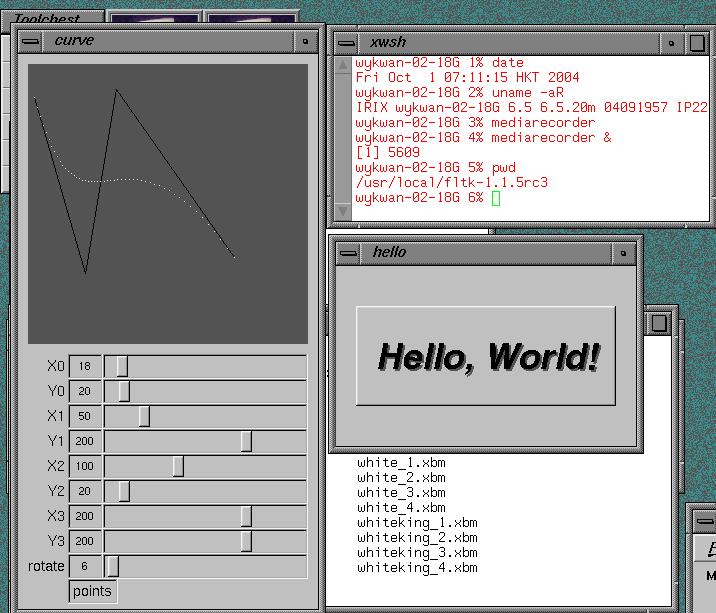The image size is (716, 613).
Task: Click the xwsh maximize square button
Action: pos(697,43)
